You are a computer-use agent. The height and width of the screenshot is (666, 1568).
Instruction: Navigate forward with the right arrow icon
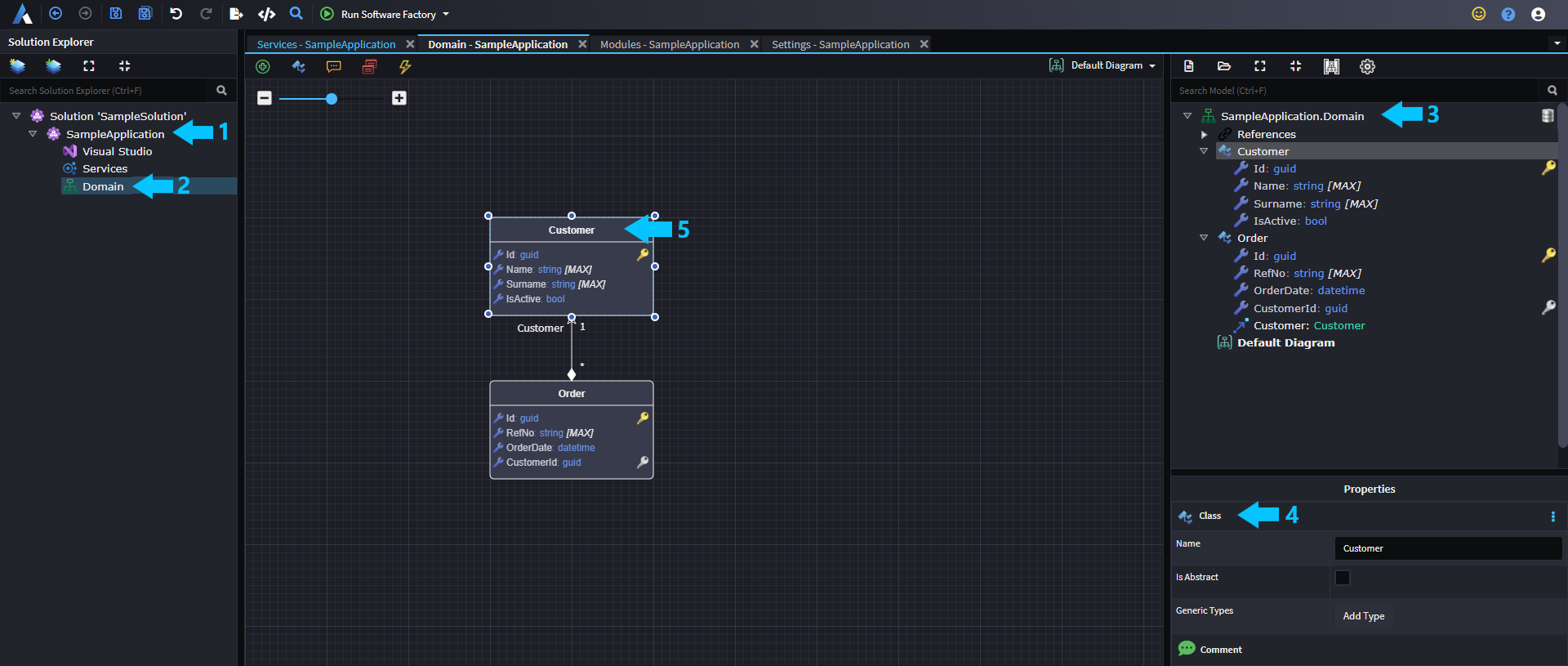85,14
